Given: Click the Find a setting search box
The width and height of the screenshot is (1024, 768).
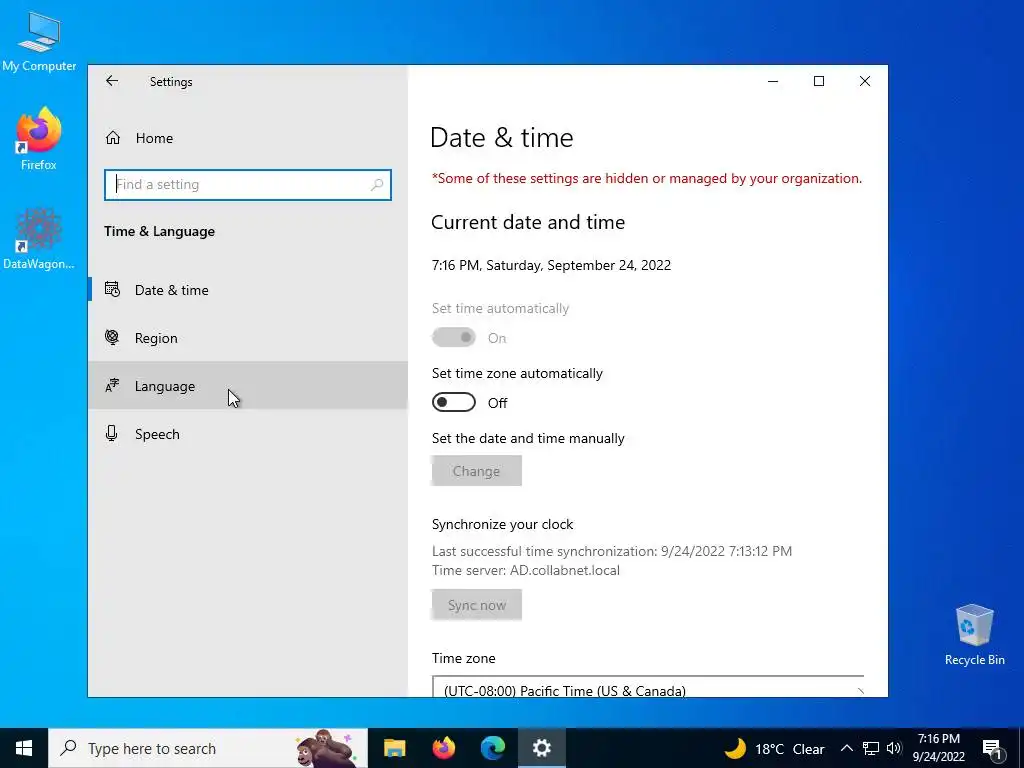Looking at the screenshot, I should [248, 185].
